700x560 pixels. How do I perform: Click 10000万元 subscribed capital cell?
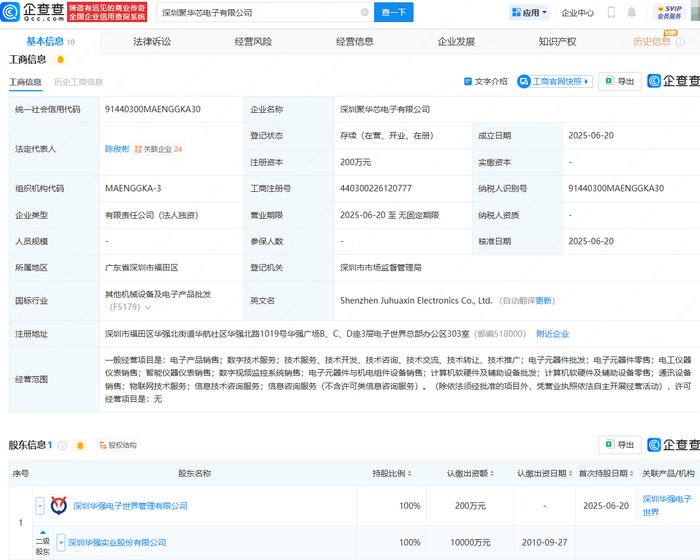[470, 542]
